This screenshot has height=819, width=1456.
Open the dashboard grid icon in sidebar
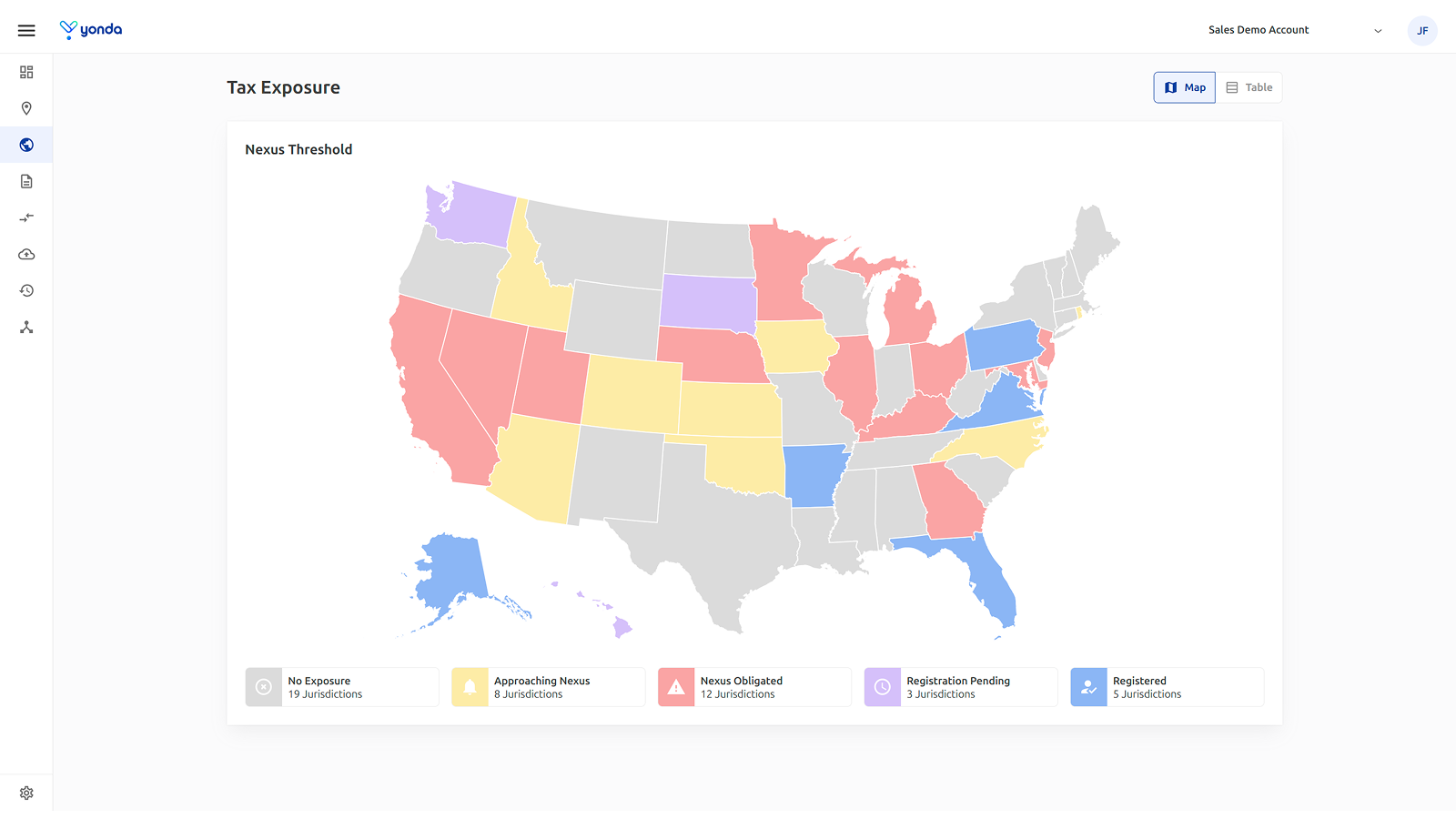click(26, 72)
